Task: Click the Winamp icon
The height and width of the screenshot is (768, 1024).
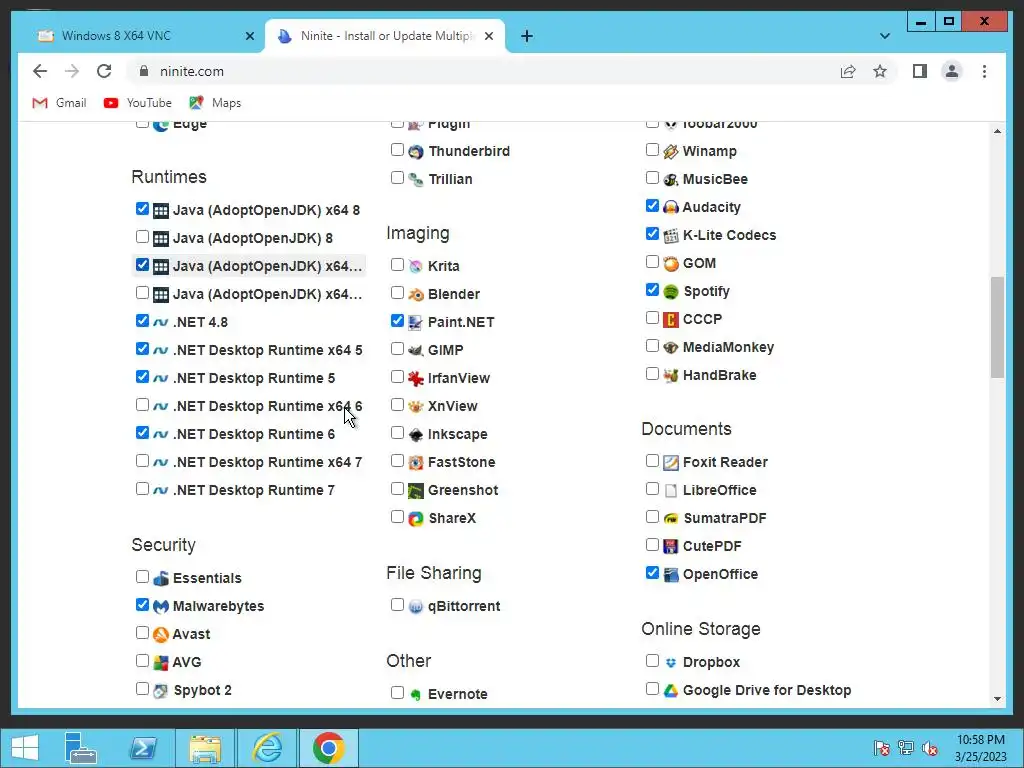Action: [671, 152]
